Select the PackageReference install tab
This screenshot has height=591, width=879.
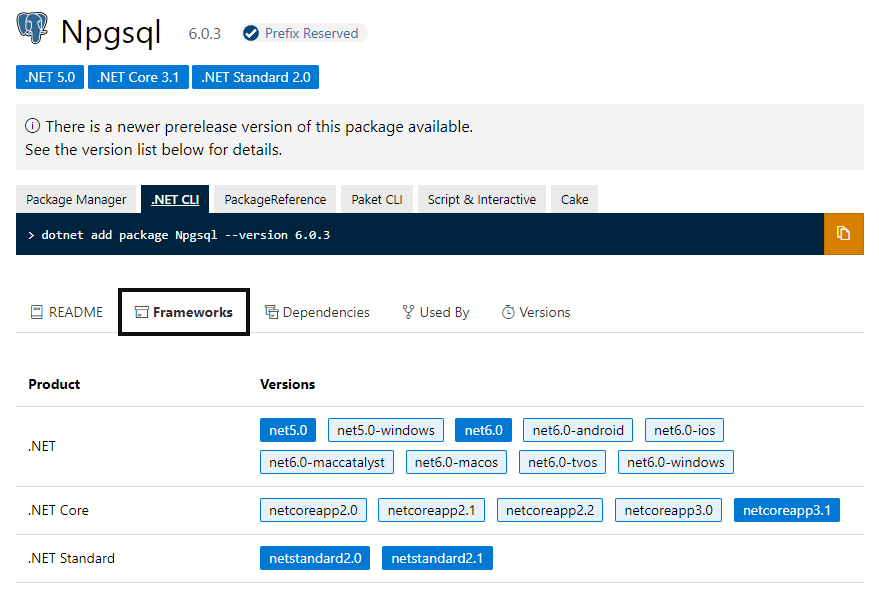[x=275, y=199]
